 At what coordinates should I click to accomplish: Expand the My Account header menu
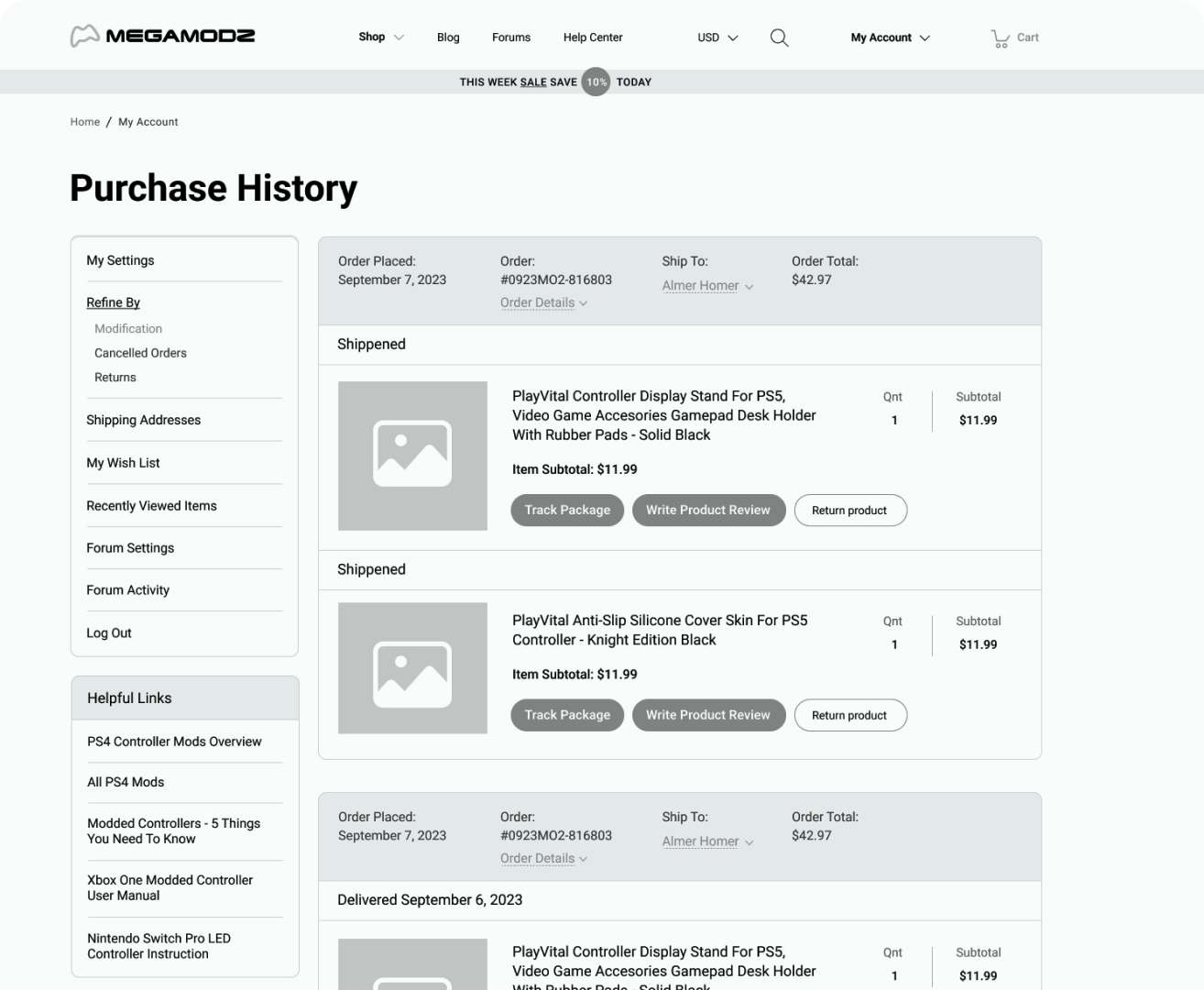[889, 38]
